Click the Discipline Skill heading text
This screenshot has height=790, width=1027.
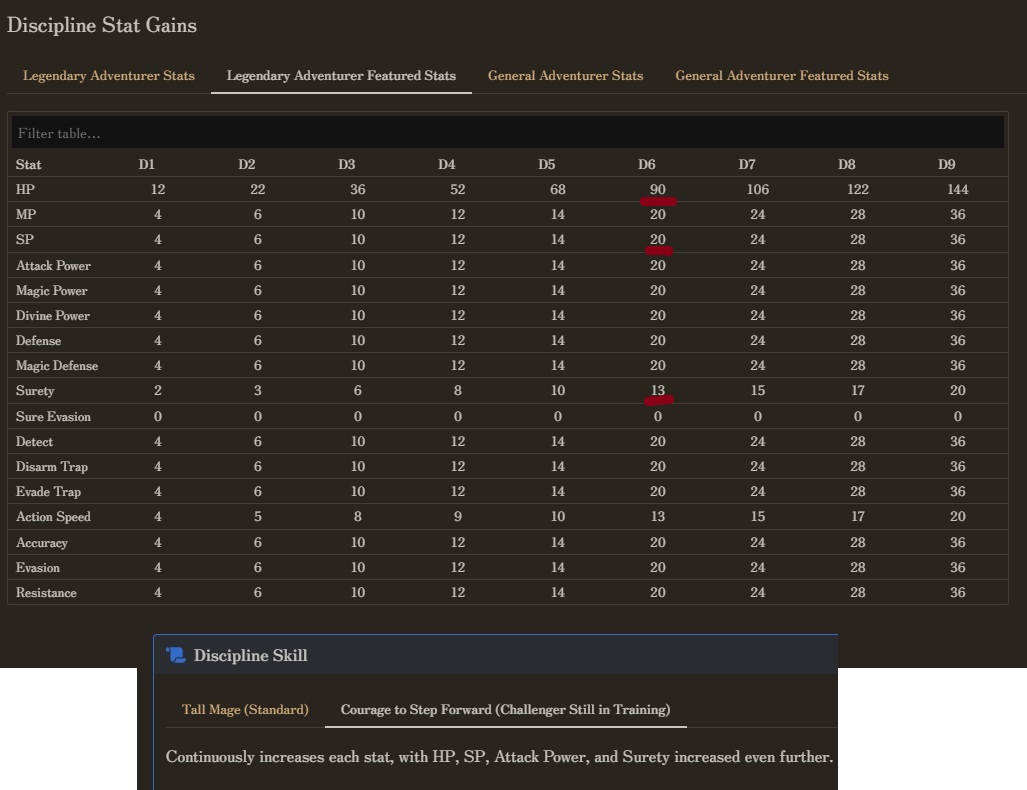(250, 655)
